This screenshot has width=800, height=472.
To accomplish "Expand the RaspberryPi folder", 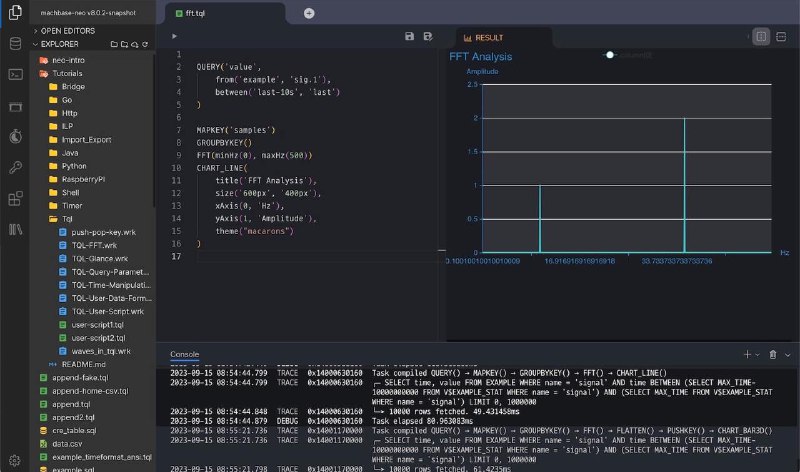I will [x=83, y=179].
